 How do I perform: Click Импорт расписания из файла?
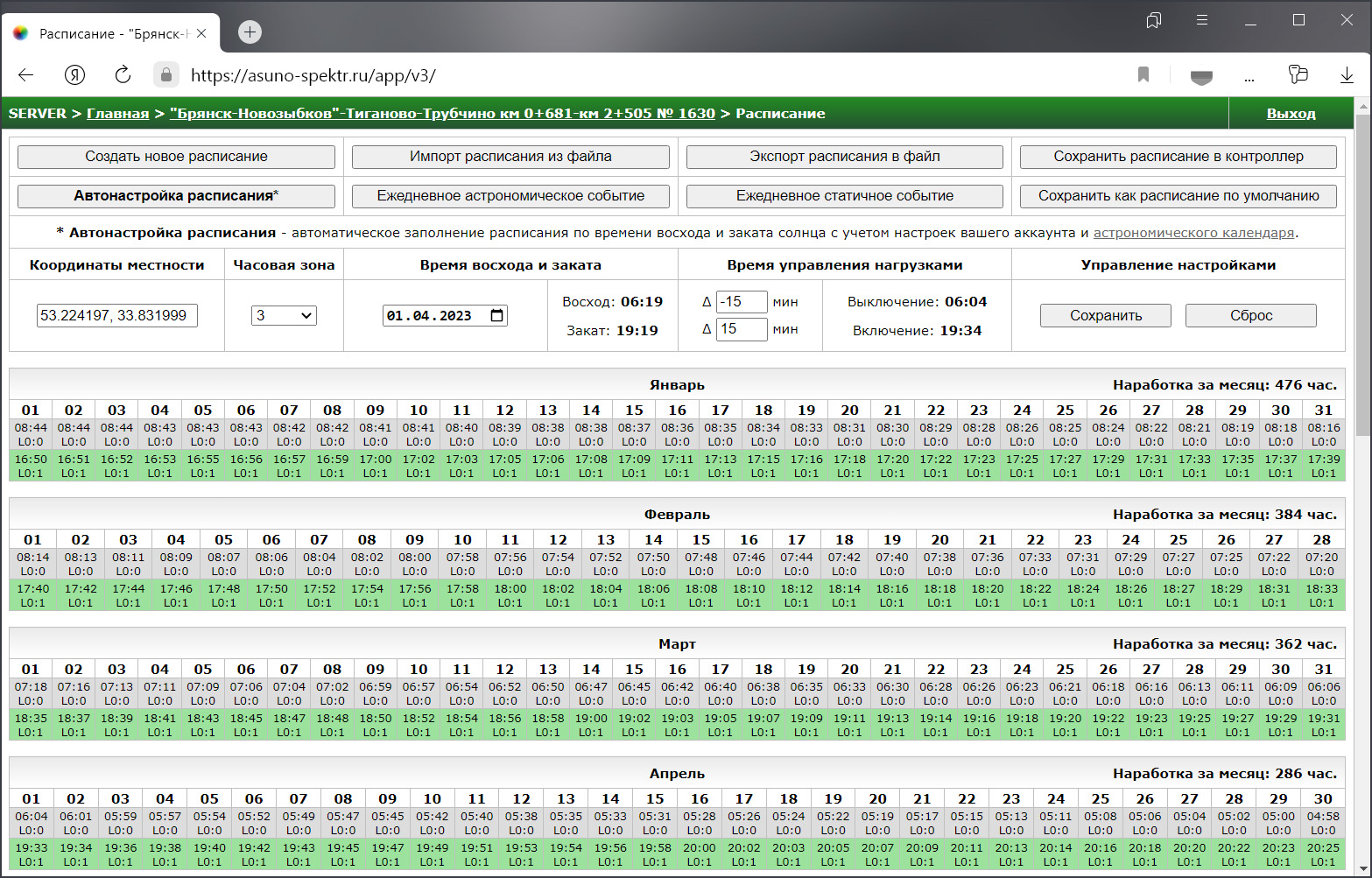coord(510,157)
